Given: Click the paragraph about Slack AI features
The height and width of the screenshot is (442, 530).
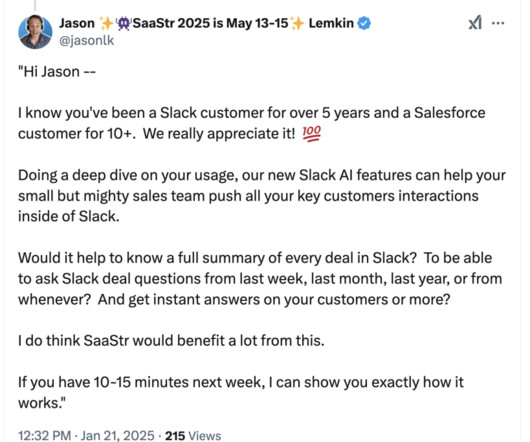Looking at the screenshot, I should pyautogui.click(x=262, y=196).
